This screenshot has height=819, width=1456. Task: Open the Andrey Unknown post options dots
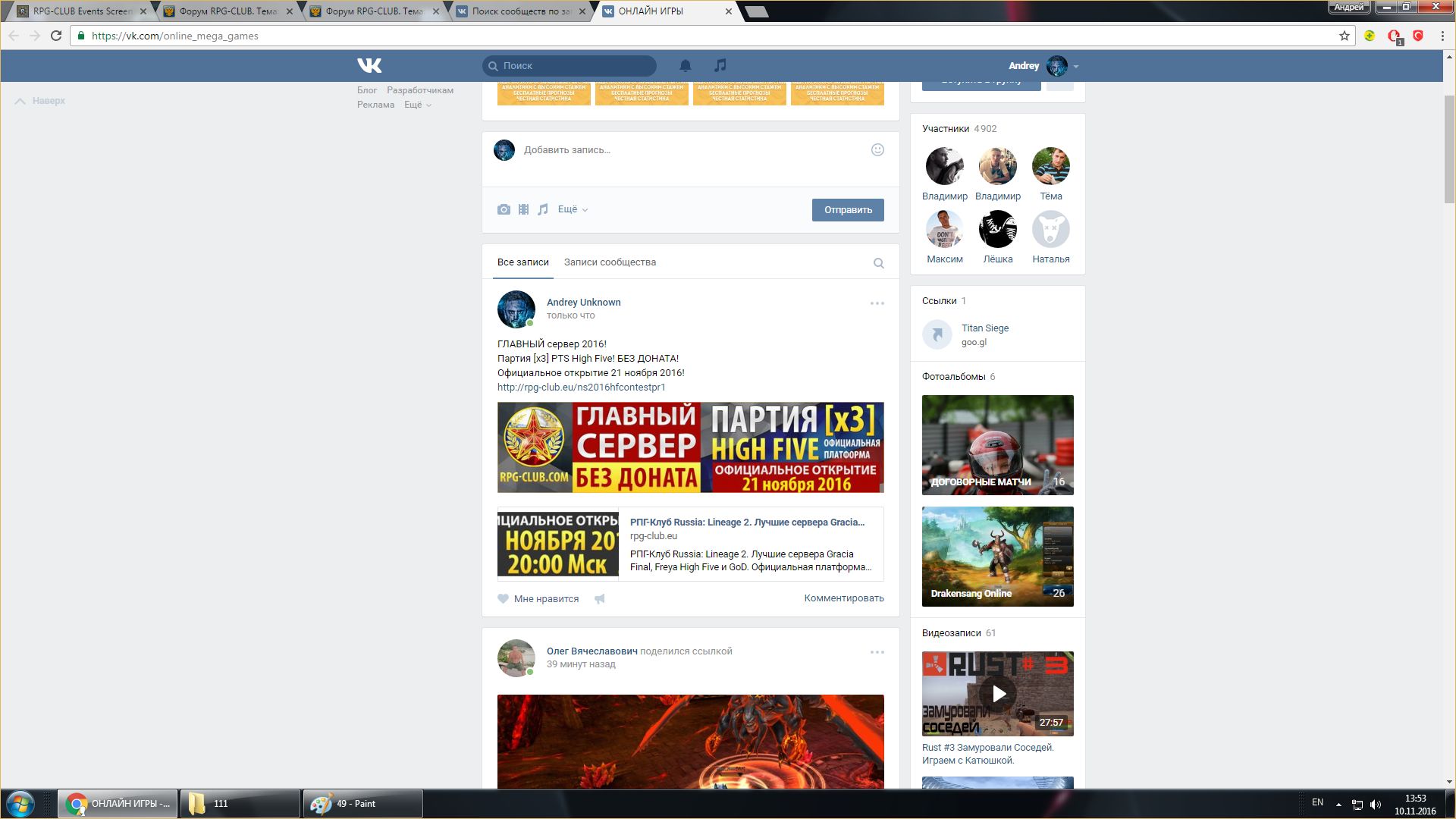point(877,303)
